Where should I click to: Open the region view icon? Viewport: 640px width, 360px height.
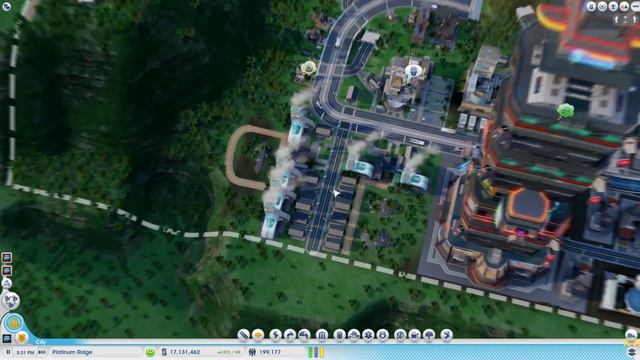coord(11,301)
